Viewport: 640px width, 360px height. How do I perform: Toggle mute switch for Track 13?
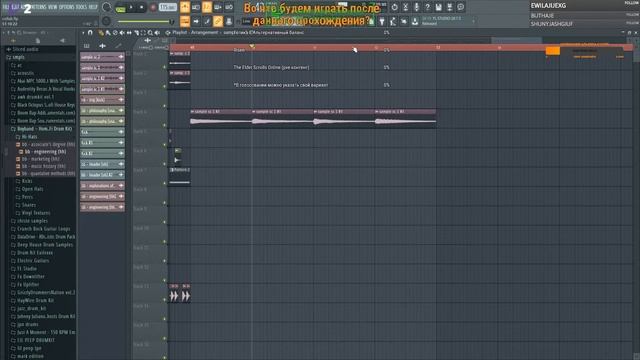click(x=164, y=300)
